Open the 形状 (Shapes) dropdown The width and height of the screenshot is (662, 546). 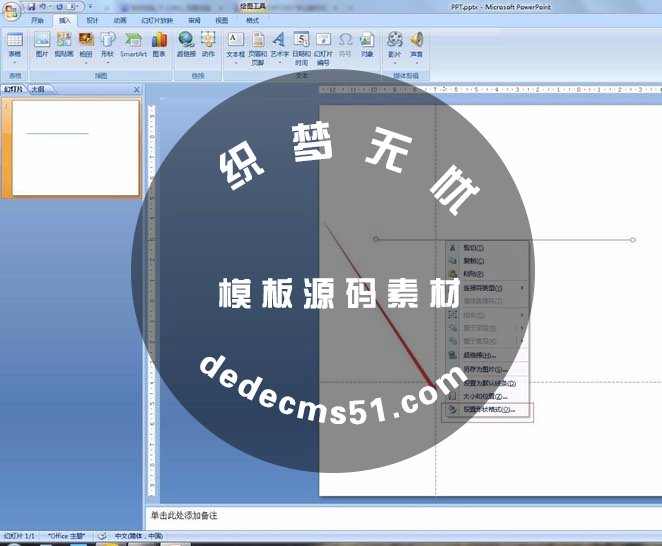(107, 44)
